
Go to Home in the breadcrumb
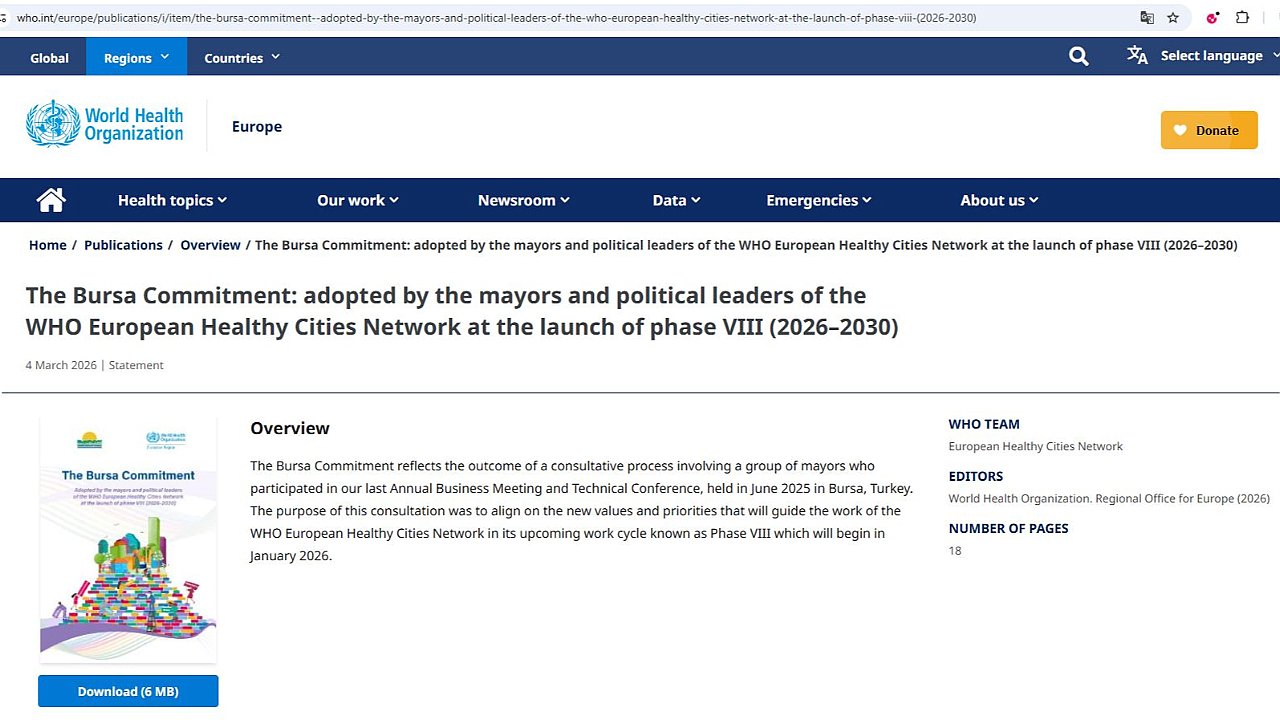click(47, 245)
